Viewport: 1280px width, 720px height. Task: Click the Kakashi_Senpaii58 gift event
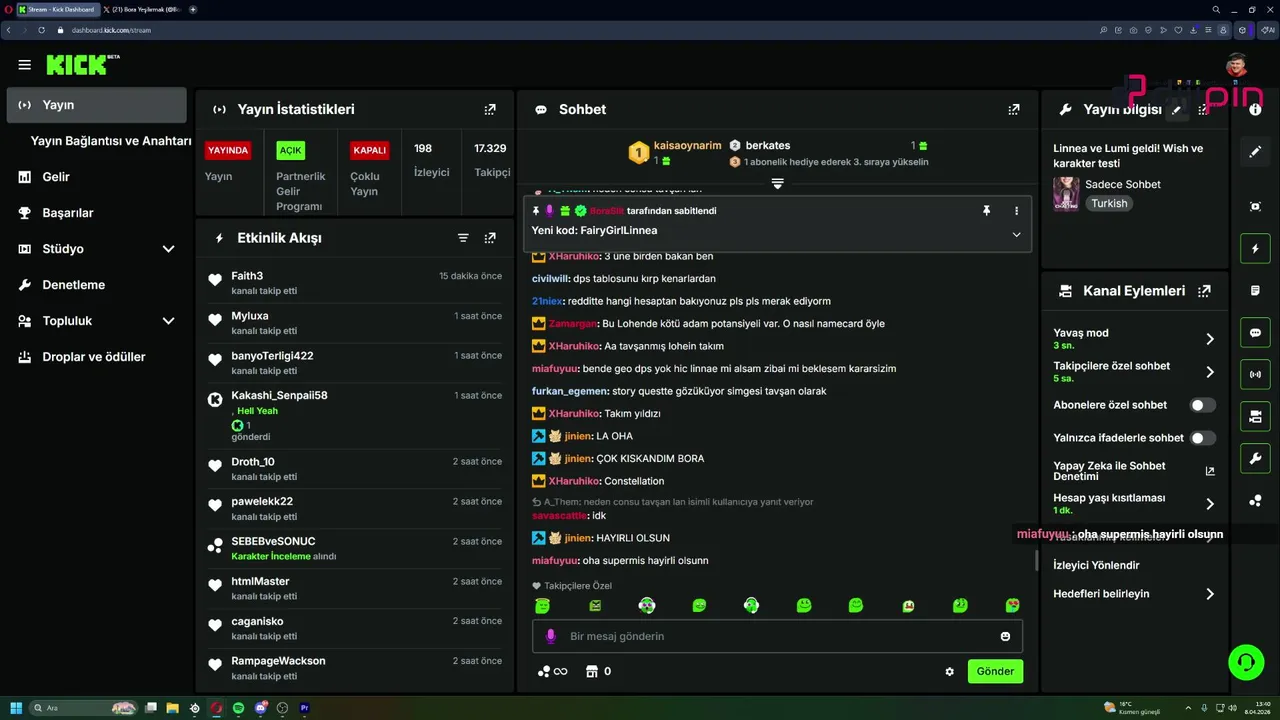click(354, 415)
